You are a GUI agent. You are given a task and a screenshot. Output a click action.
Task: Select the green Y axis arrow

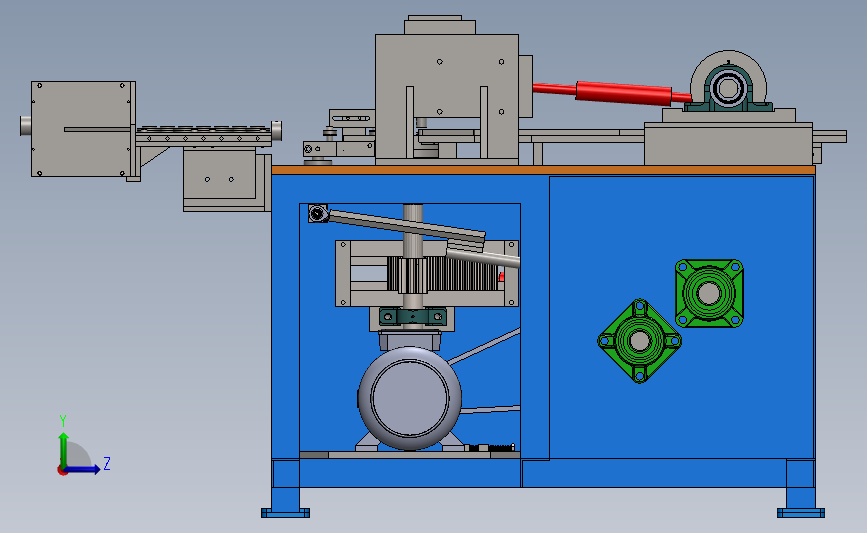coord(64,449)
